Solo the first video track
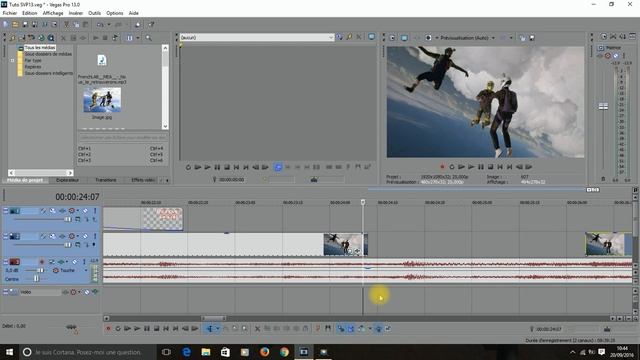Viewport: 640px width, 360px height. tap(95, 211)
